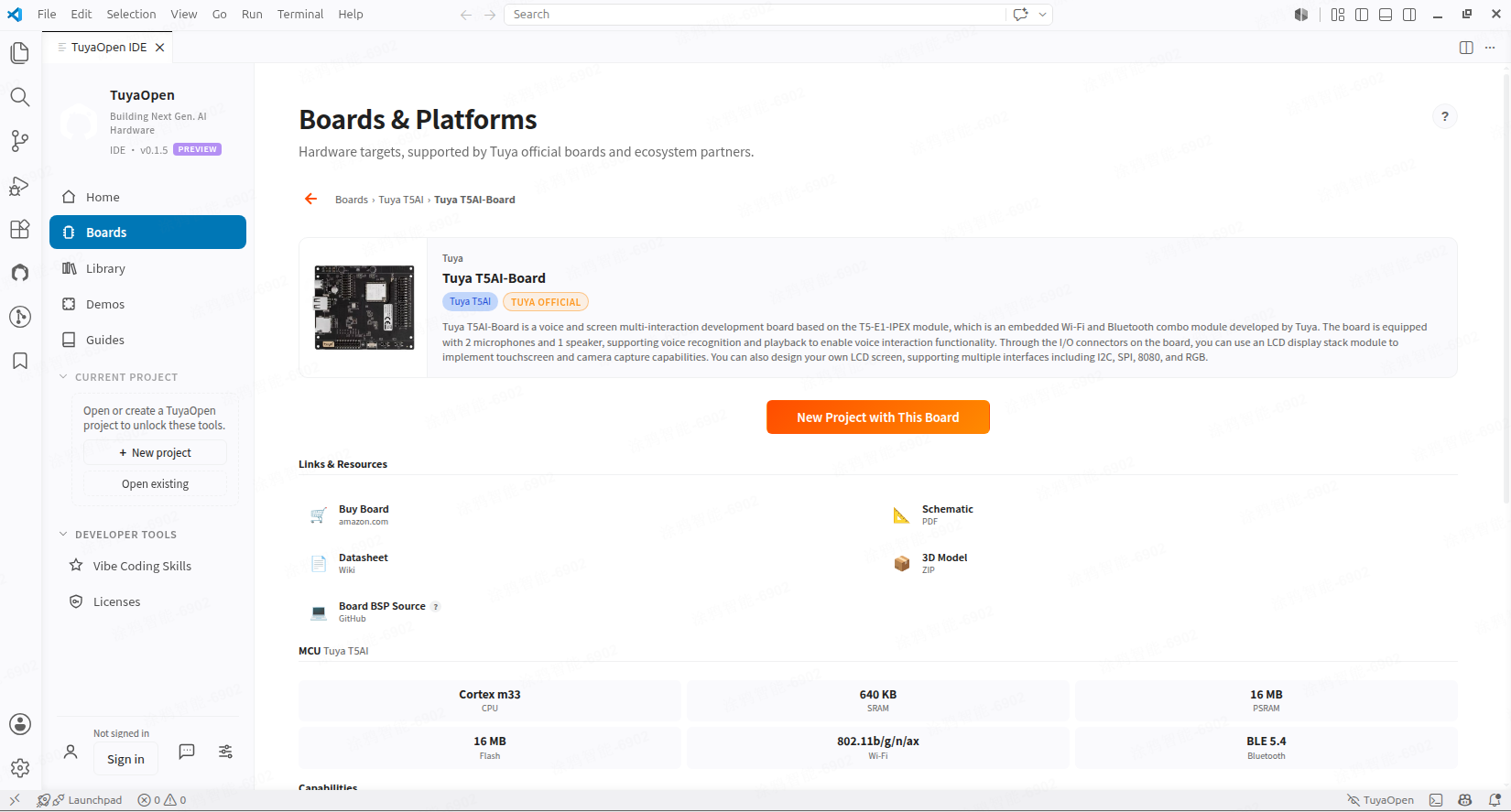1511x812 pixels.
Task: Click New Project with This Board
Action: 878,417
